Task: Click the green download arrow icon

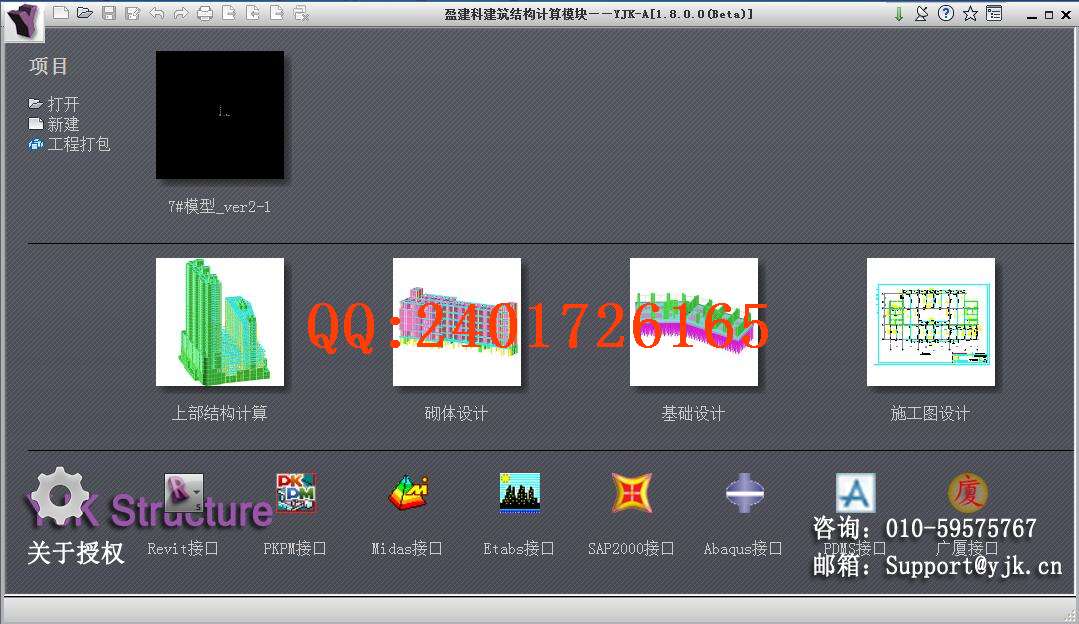Action: [x=899, y=14]
